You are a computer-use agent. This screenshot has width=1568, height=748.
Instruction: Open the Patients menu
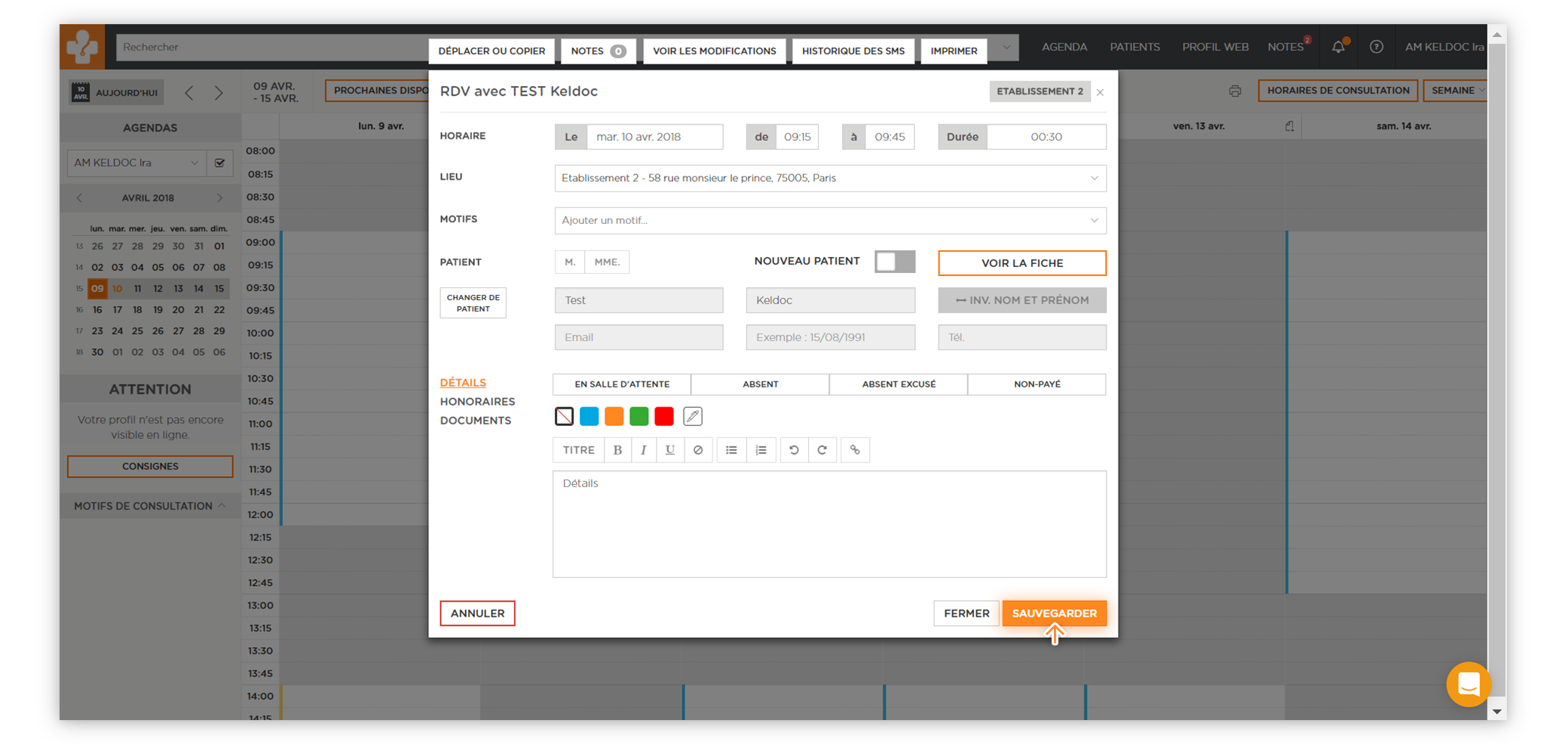point(1135,47)
